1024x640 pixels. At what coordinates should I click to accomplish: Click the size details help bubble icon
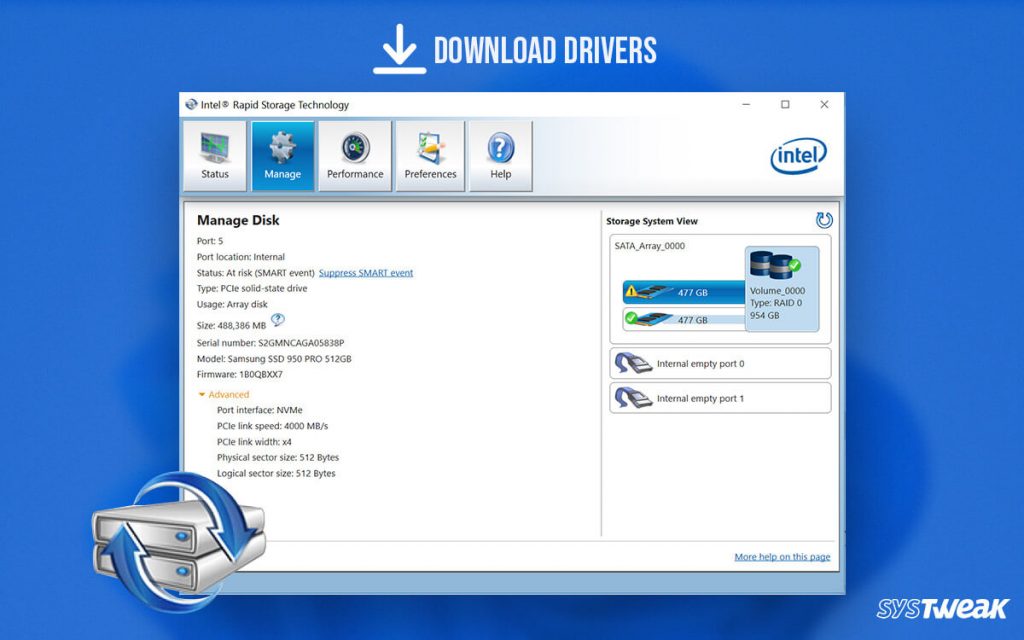(x=278, y=320)
